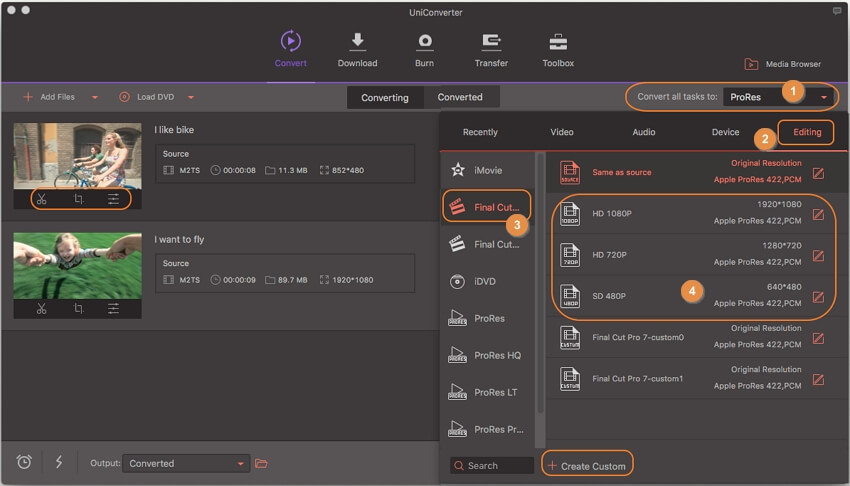
Task: Edit the Same as source preset
Action: (818, 173)
